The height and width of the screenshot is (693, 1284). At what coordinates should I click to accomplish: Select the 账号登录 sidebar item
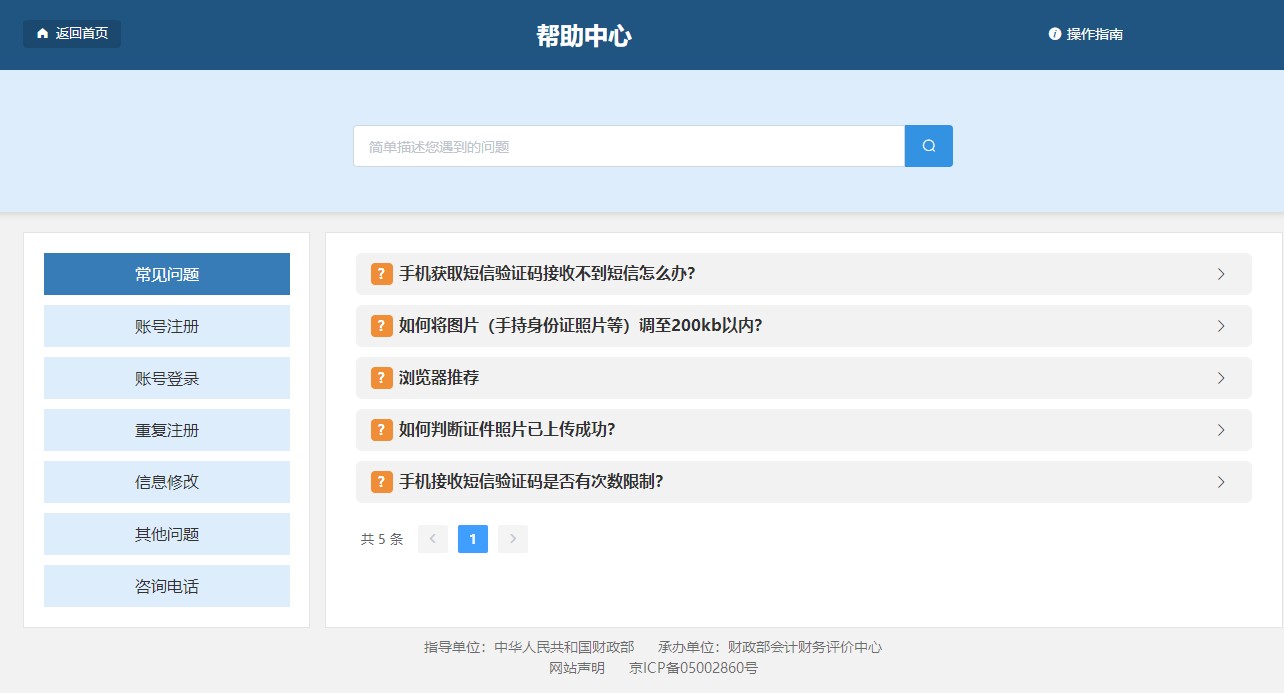[x=167, y=378]
